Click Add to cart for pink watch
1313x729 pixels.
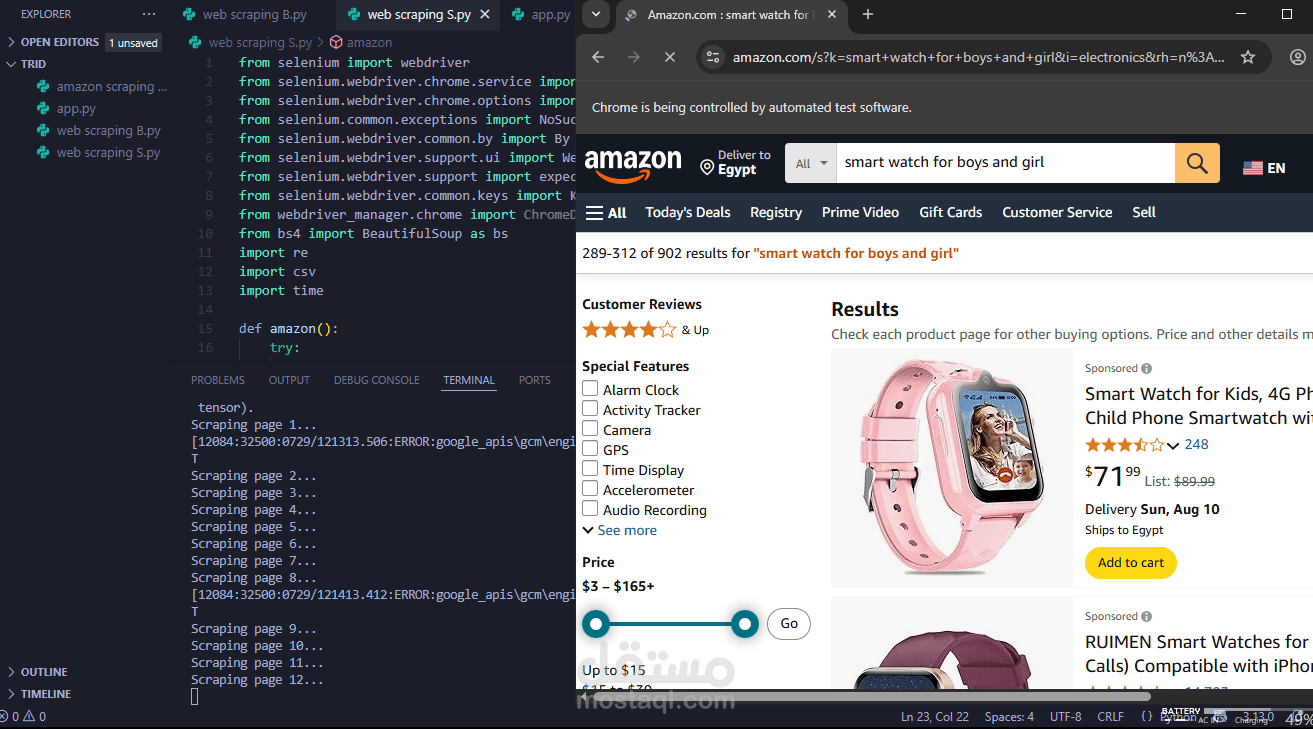pos(1131,563)
